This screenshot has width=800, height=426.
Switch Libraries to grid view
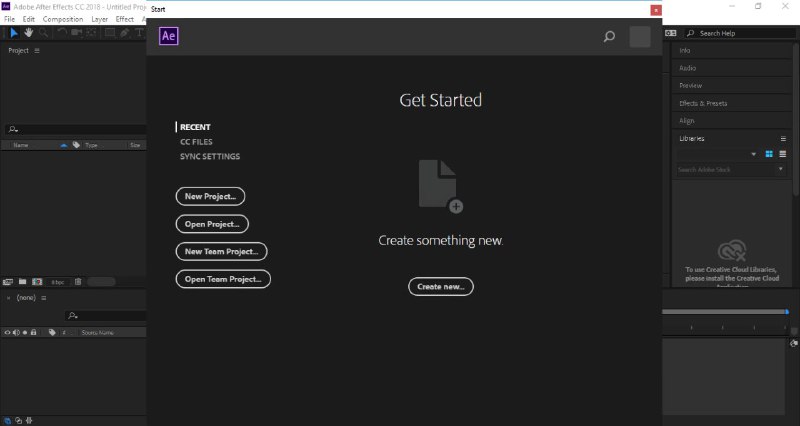click(x=769, y=154)
